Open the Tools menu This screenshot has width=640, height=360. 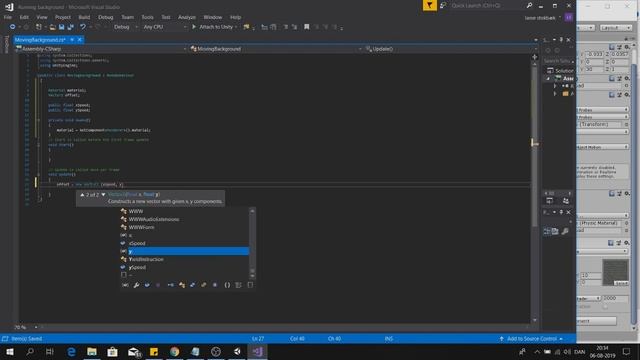click(147, 17)
